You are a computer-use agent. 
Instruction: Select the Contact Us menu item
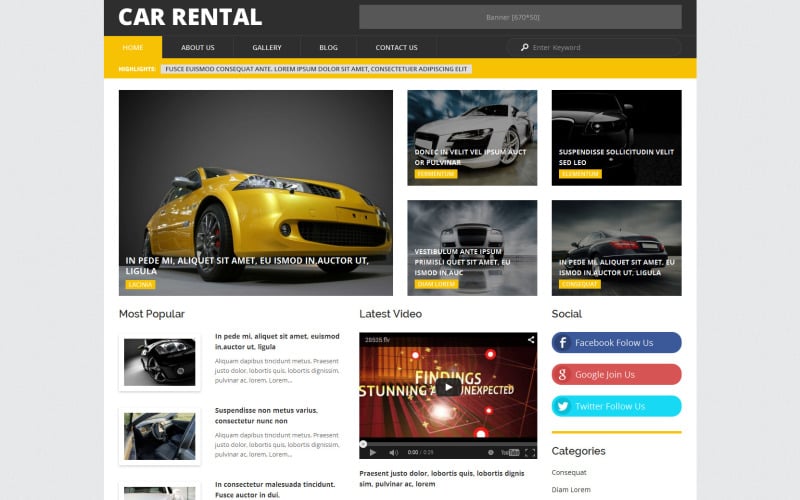coord(396,47)
